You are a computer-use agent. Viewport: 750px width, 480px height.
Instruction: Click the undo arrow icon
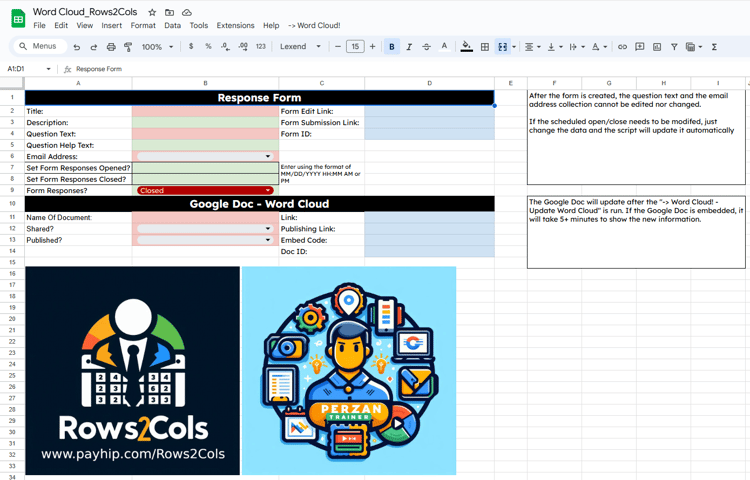[x=77, y=47]
